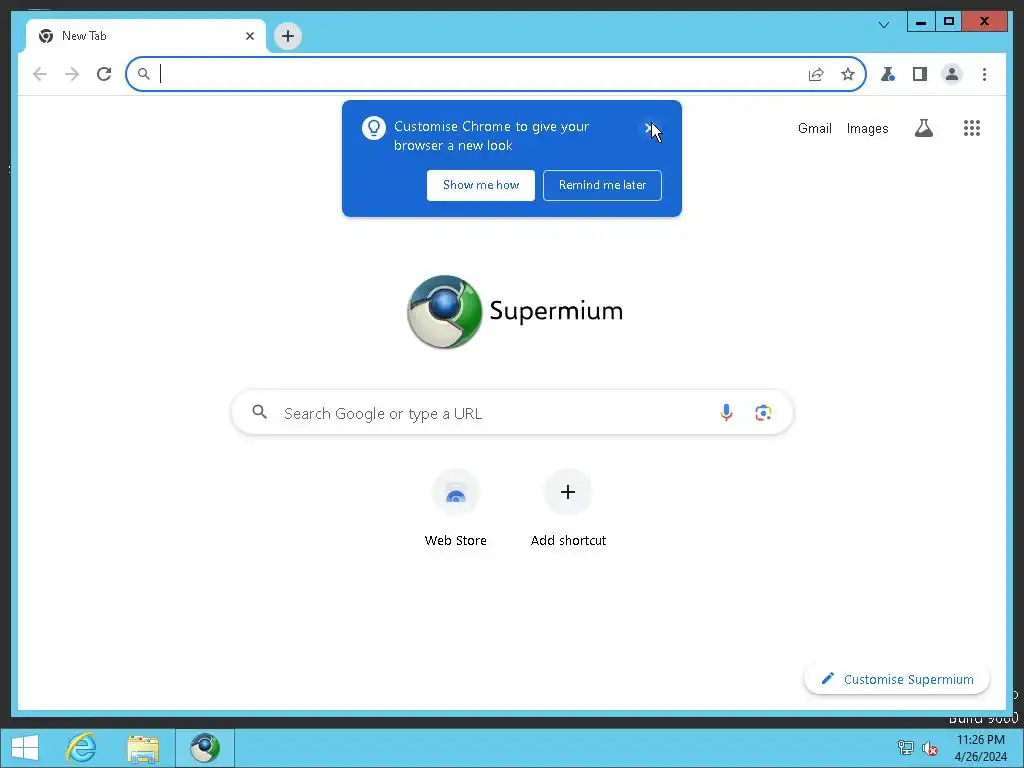1024x768 pixels.
Task: Close the New Tab tab
Action: tap(249, 36)
